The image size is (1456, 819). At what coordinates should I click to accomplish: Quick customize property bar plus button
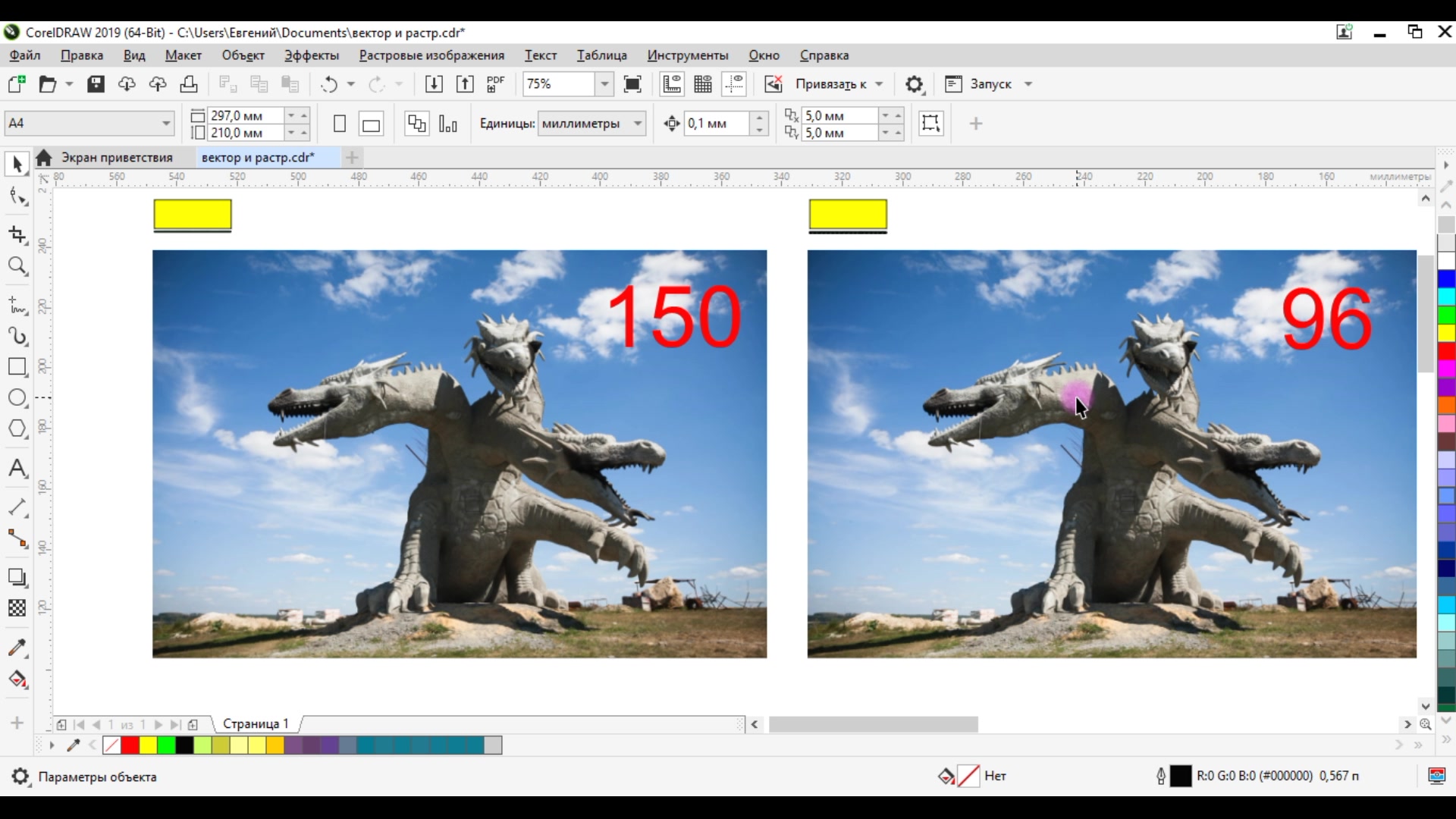976,124
